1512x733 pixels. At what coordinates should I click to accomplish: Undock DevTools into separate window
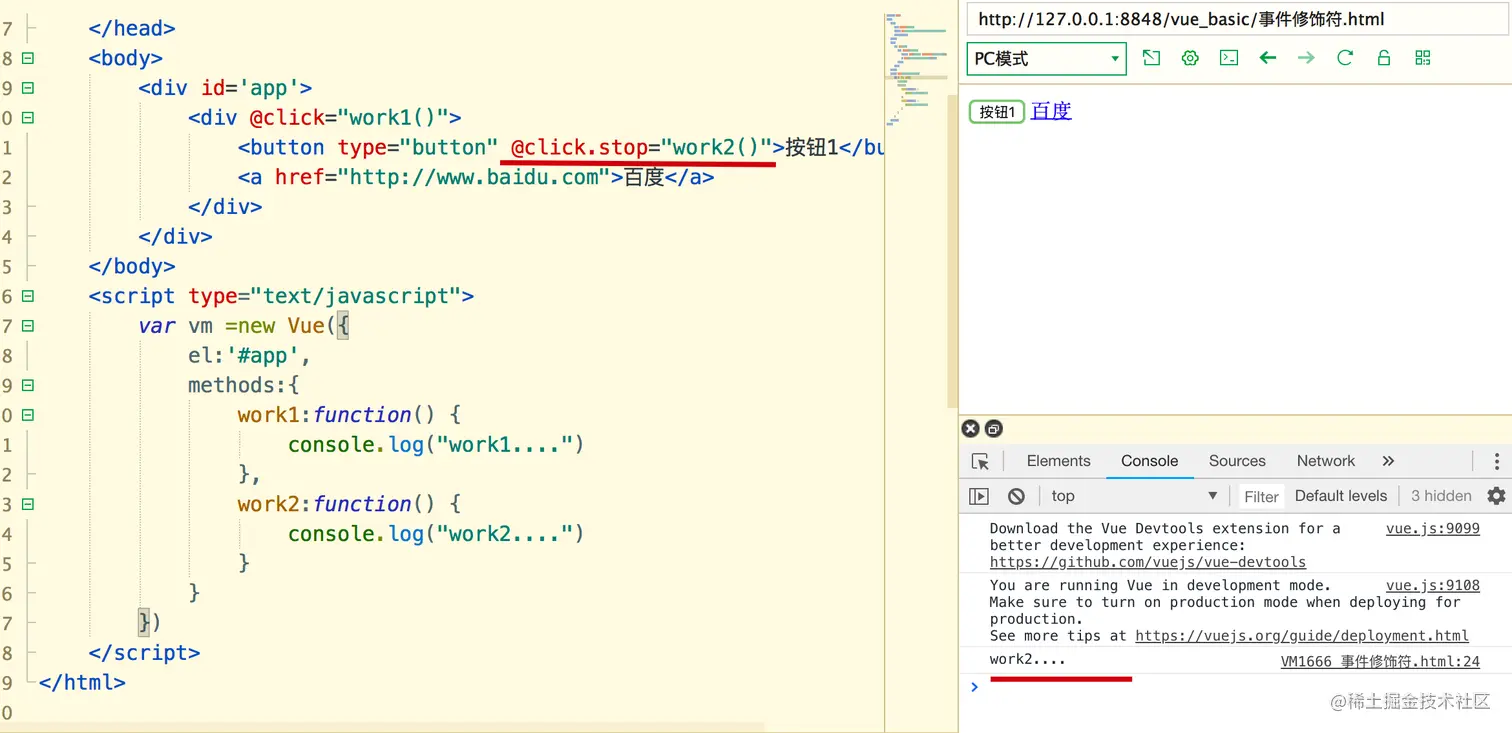[x=993, y=428]
